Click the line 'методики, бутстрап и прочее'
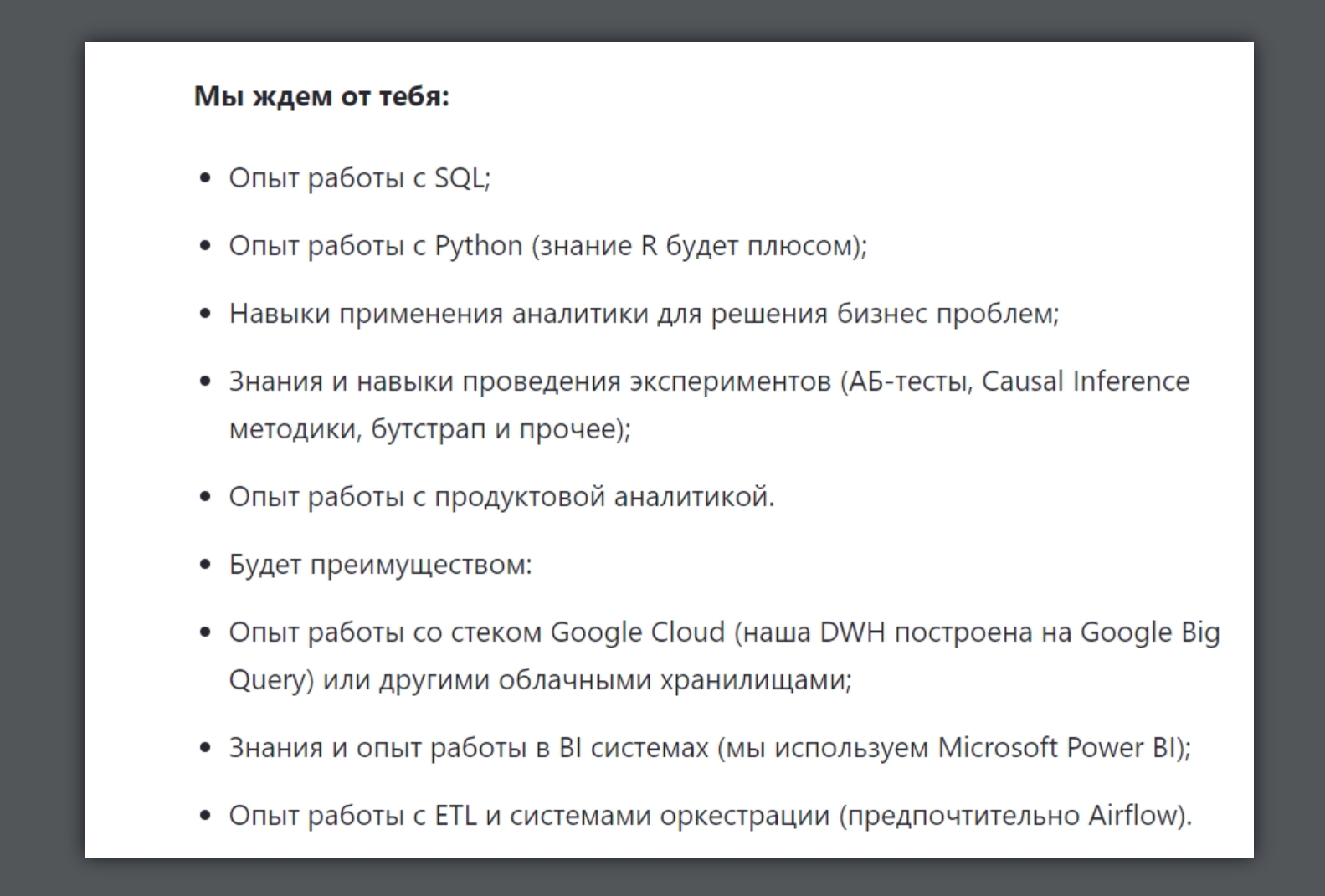 pos(430,429)
